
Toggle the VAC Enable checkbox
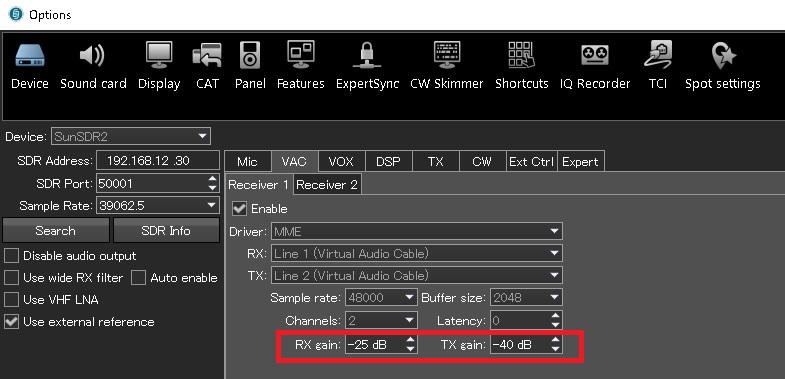[x=240, y=209]
